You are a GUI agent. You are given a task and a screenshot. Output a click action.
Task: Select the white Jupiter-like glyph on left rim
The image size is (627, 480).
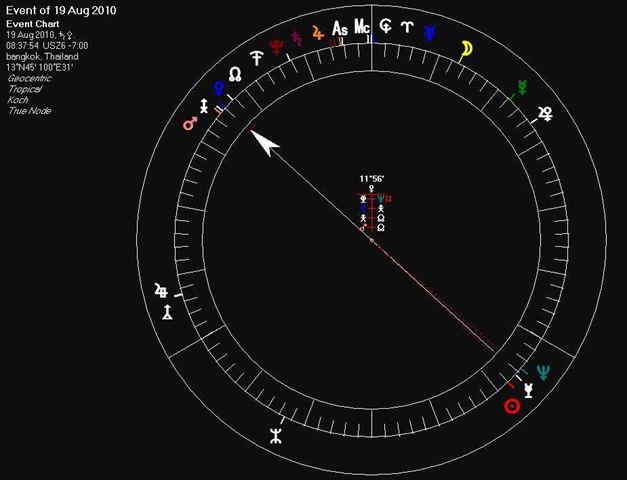tap(161, 290)
